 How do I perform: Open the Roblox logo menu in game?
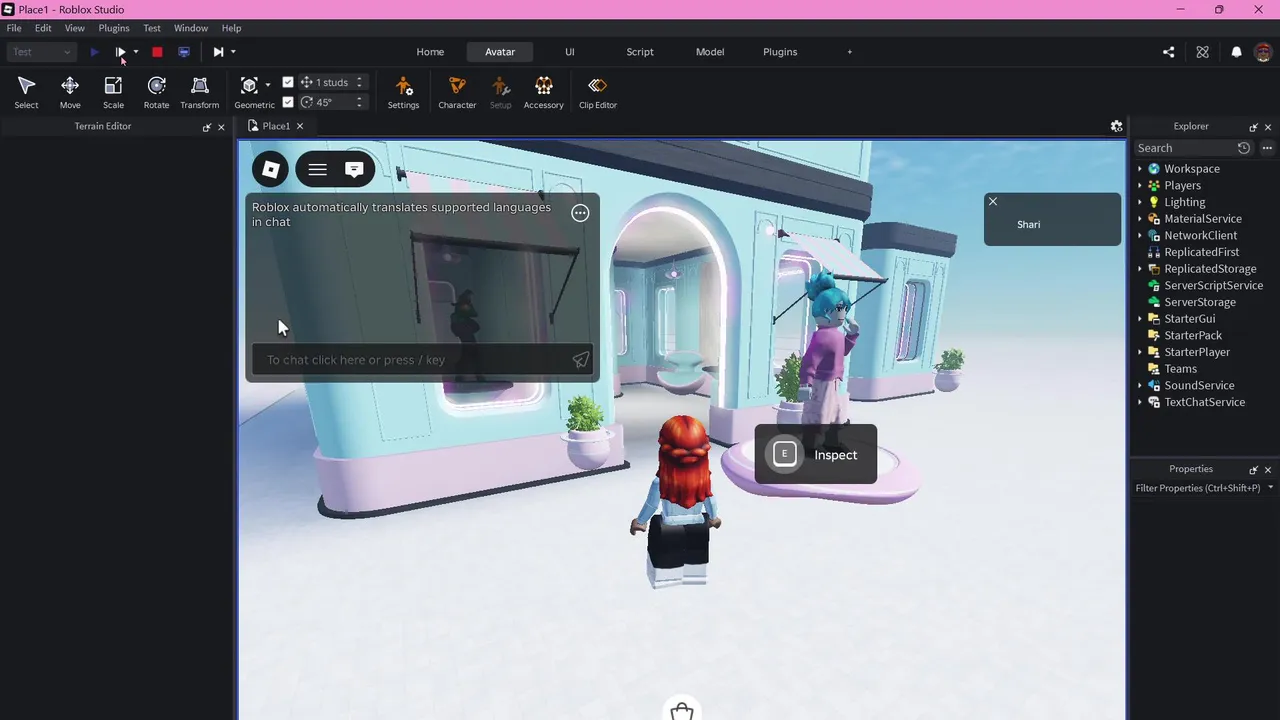tap(270, 170)
